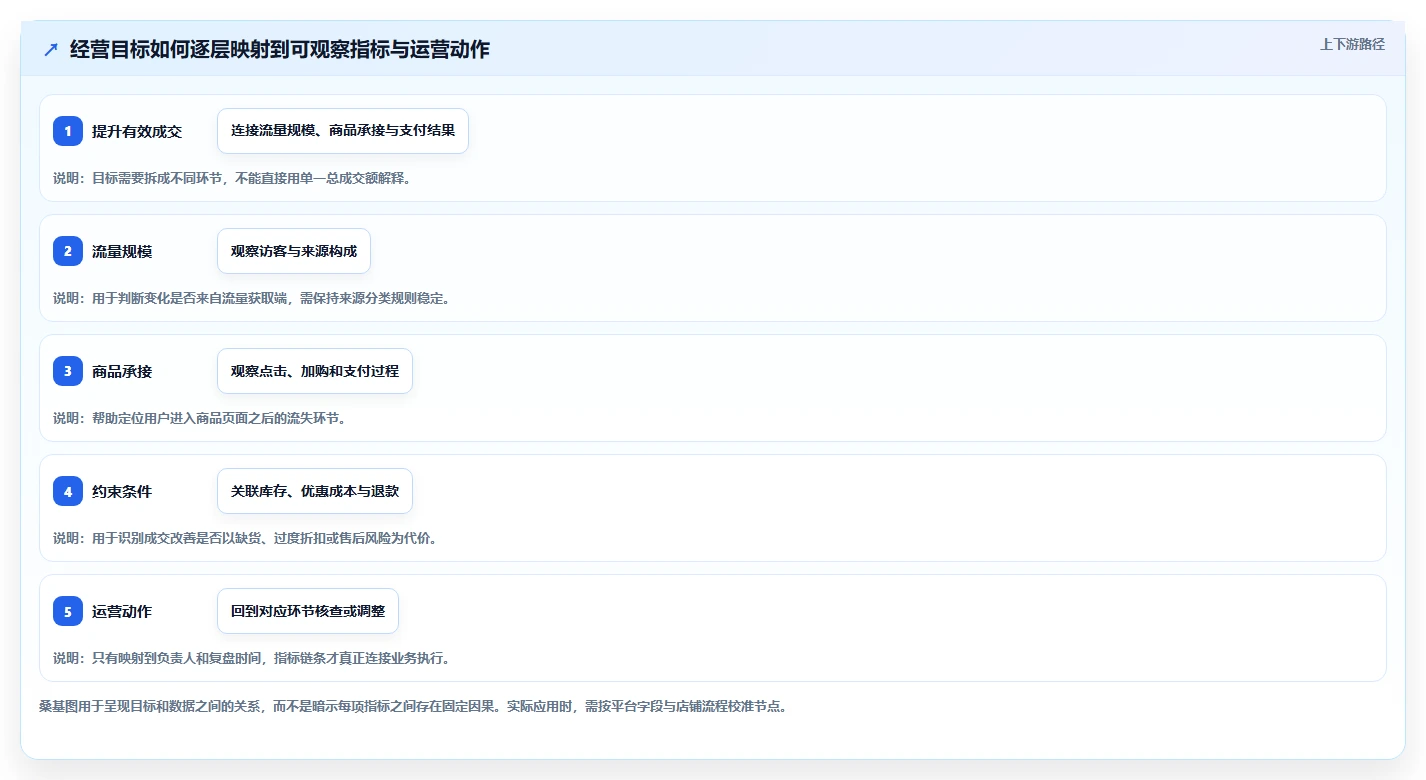Select the 约束条件 heading
This screenshot has width=1426, height=780.
(122, 491)
